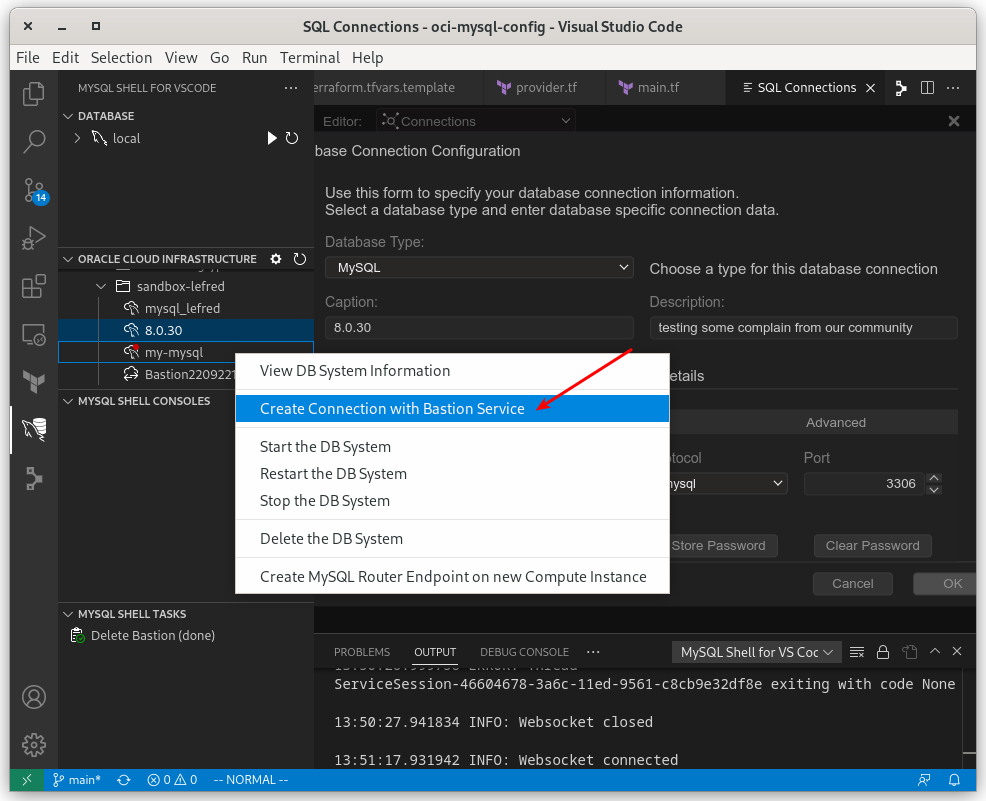The height and width of the screenshot is (801, 986).
Task: Open the output channel selector dropdown
Action: [x=756, y=653]
